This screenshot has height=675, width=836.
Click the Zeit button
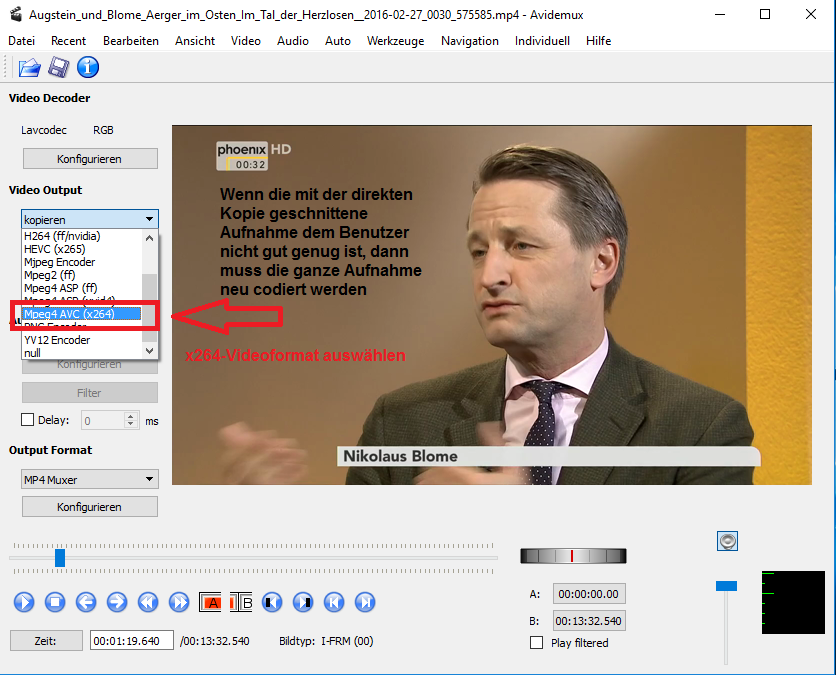click(x=46, y=641)
